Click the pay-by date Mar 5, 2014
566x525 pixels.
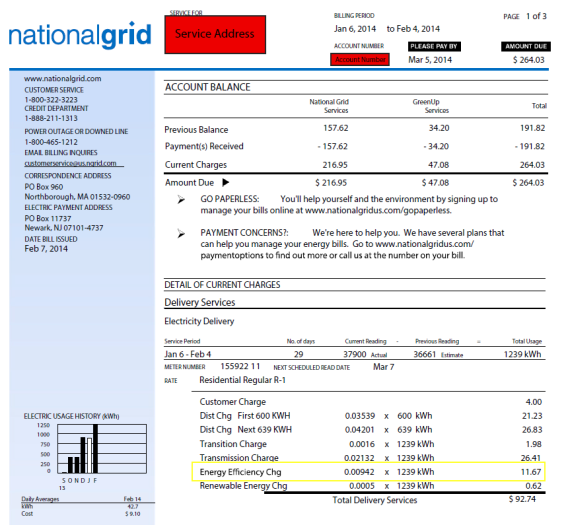(x=430, y=60)
